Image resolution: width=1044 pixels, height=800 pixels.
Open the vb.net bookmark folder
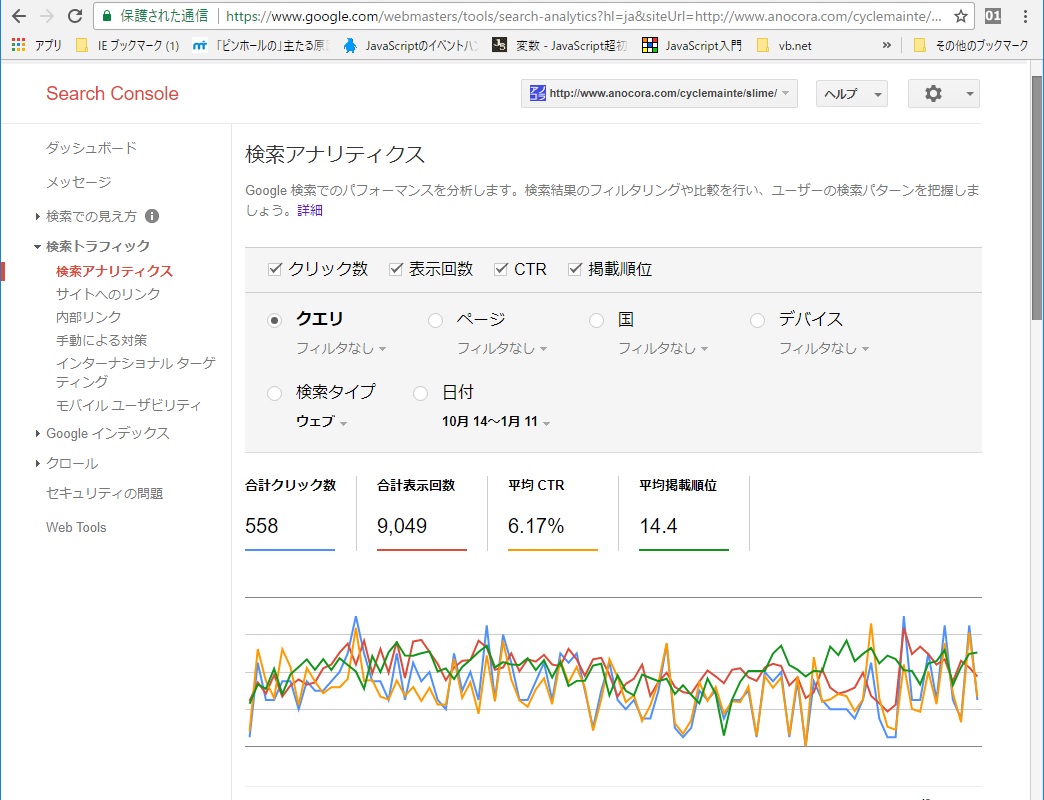pos(784,45)
